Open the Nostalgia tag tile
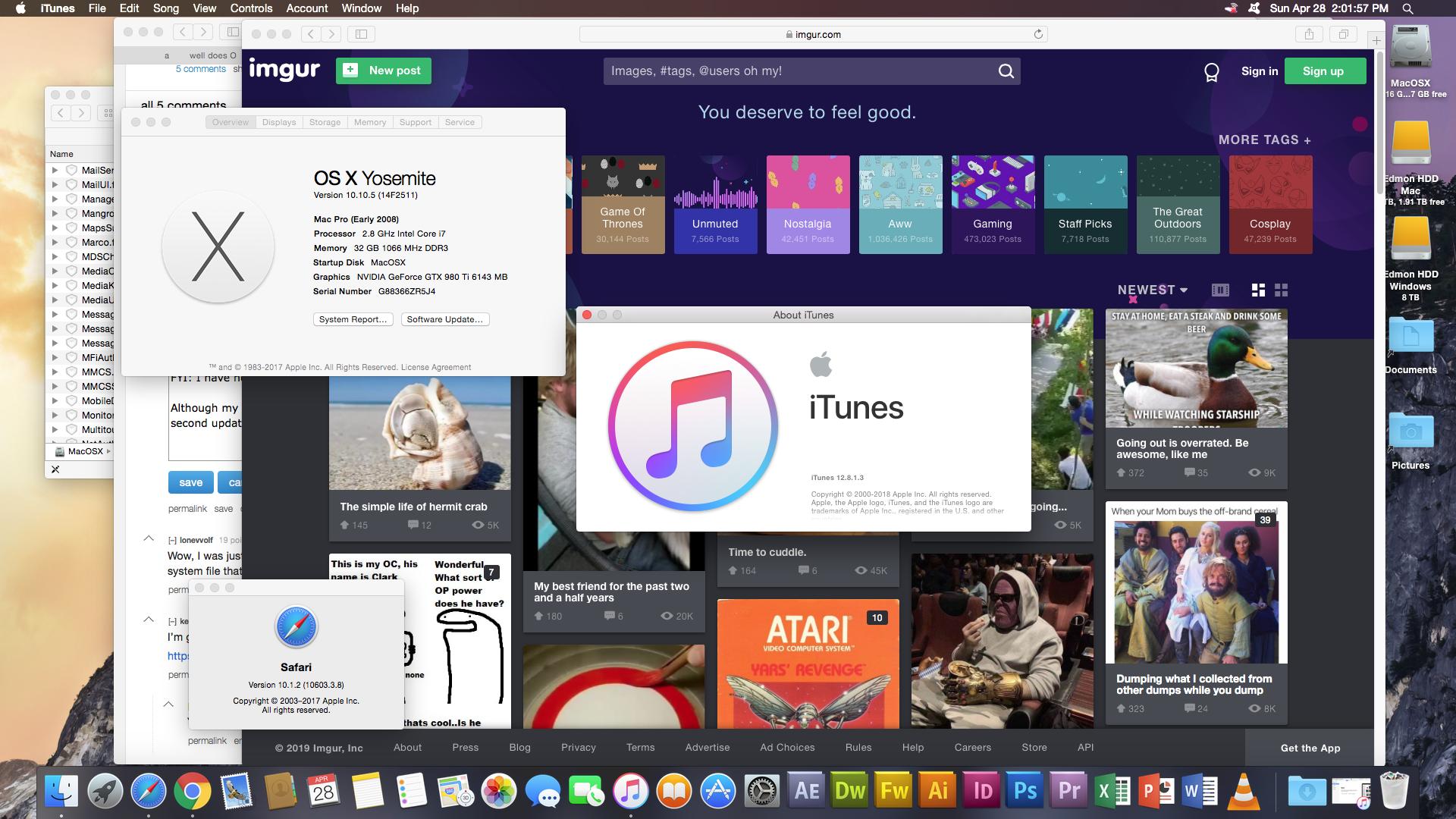Screen dimensions: 1456x819 coord(808,204)
